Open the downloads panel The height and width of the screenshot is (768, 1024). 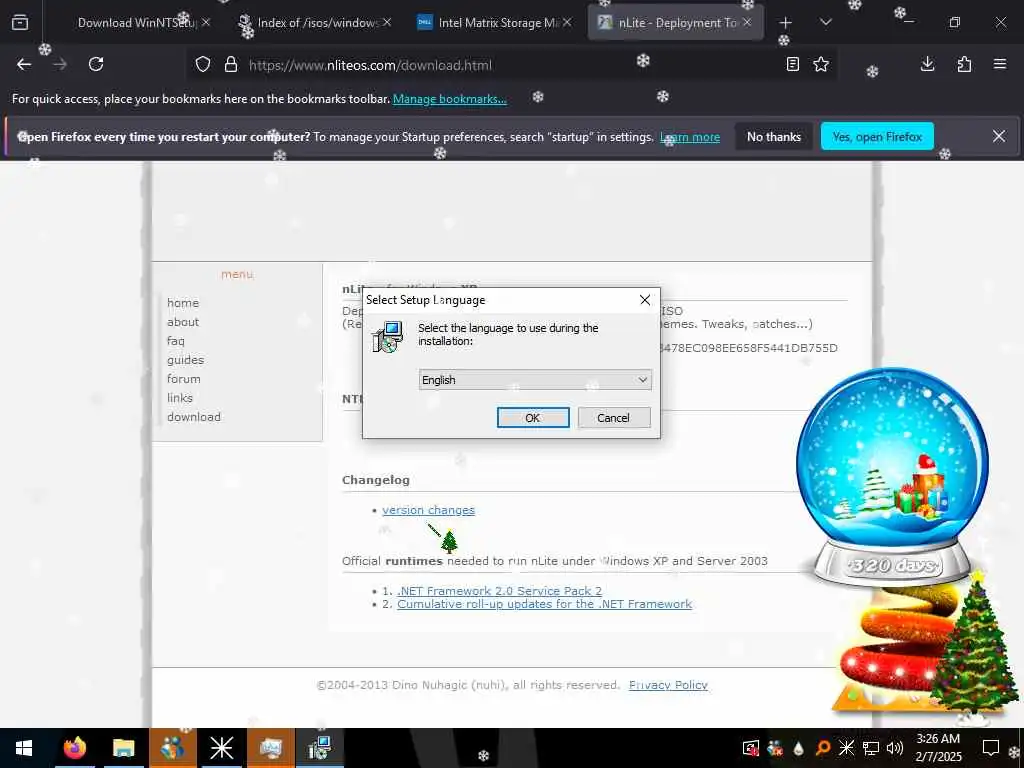point(927,64)
